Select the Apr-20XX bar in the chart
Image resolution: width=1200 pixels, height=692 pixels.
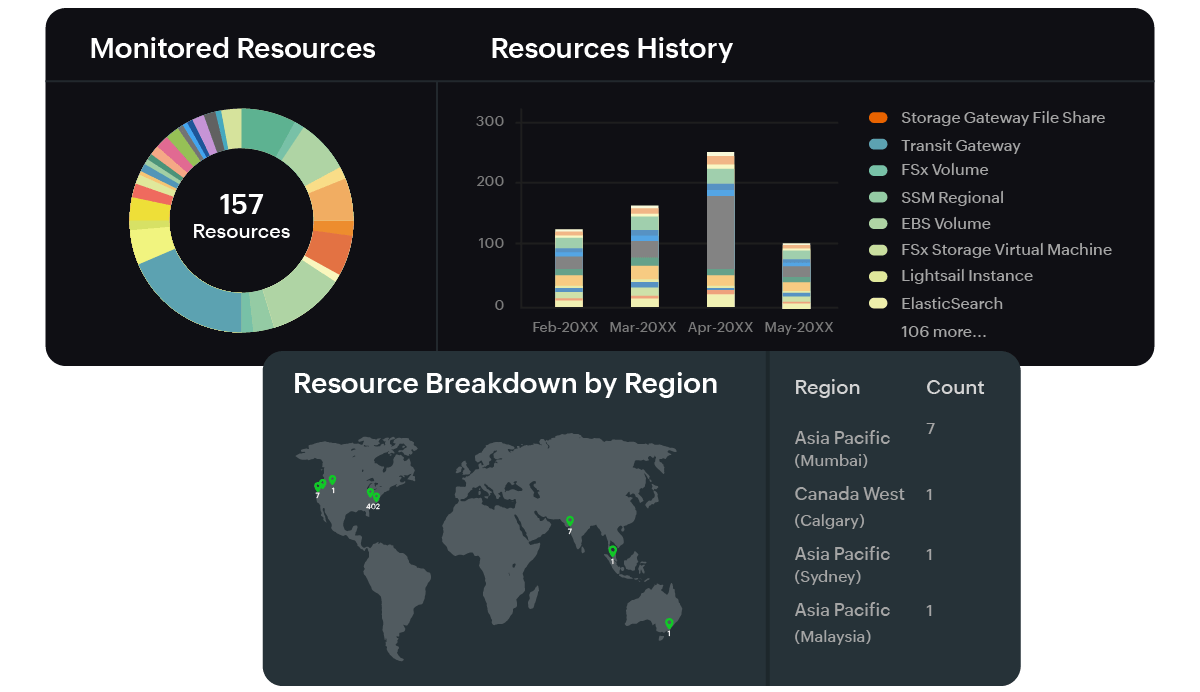pyautogui.click(x=720, y=230)
